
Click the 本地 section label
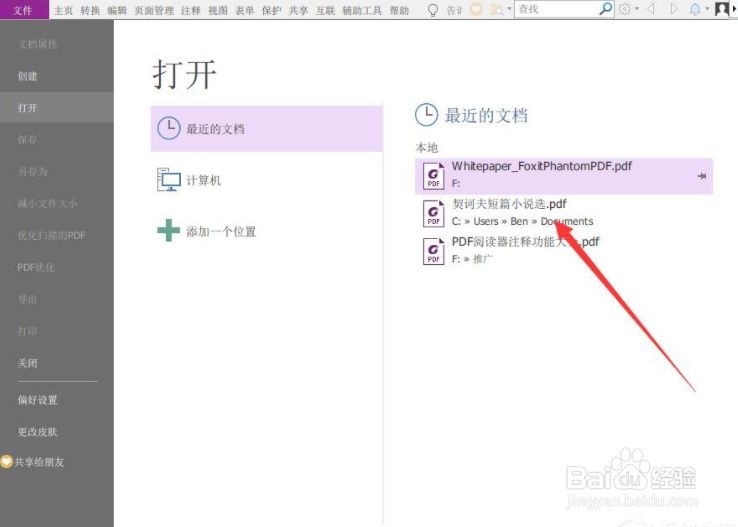click(x=427, y=148)
